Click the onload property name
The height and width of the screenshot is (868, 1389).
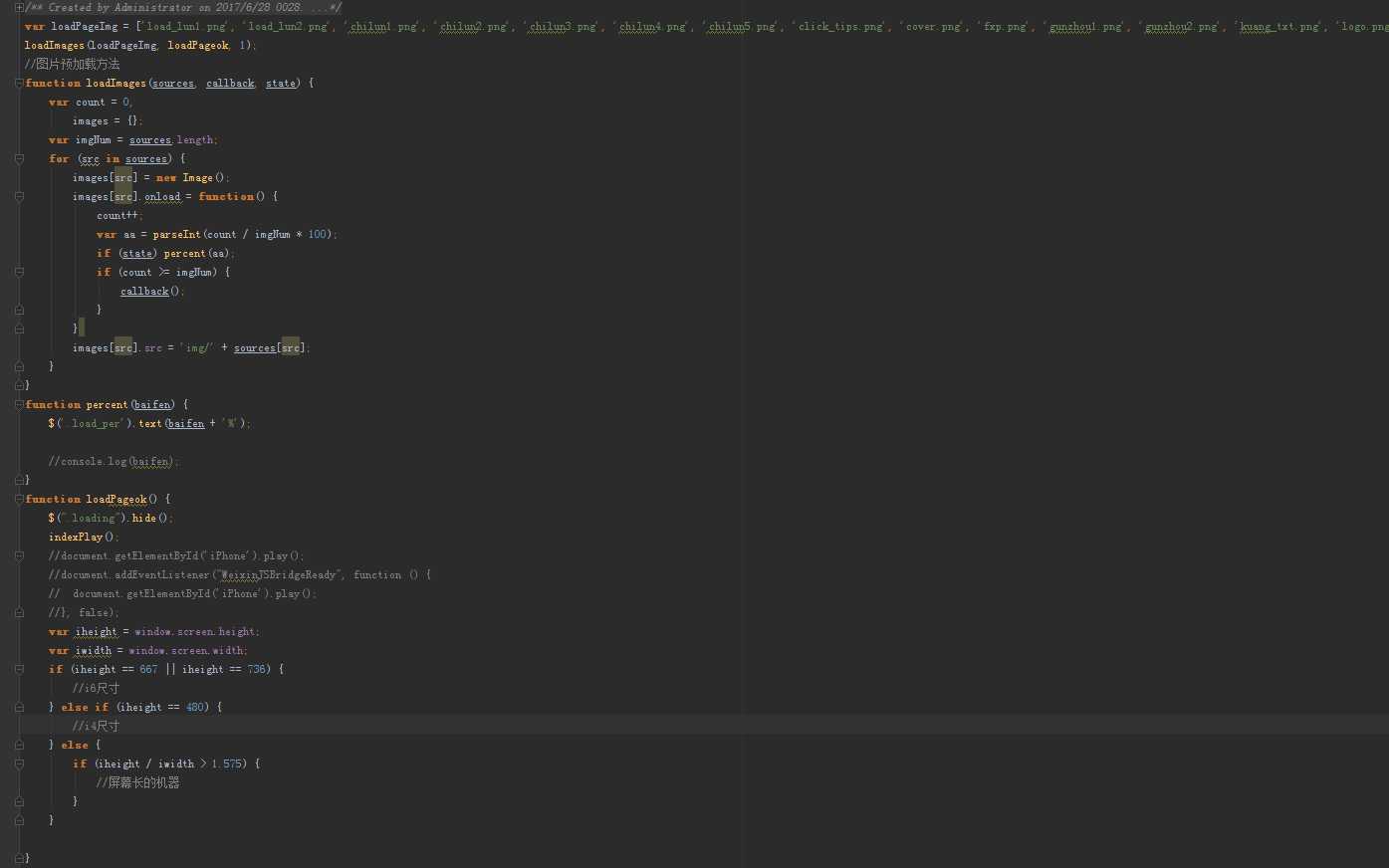162,196
